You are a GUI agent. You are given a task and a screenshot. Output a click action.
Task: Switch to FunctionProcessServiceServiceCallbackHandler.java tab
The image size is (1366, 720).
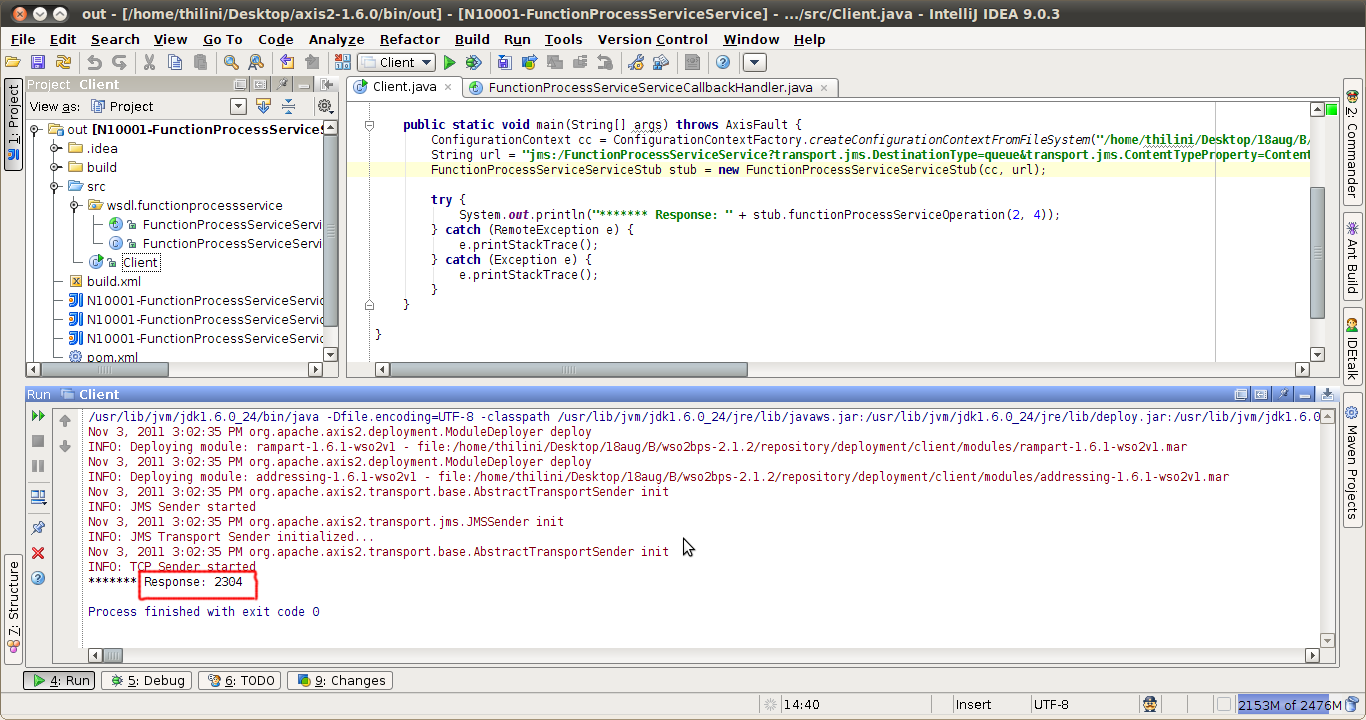point(650,87)
